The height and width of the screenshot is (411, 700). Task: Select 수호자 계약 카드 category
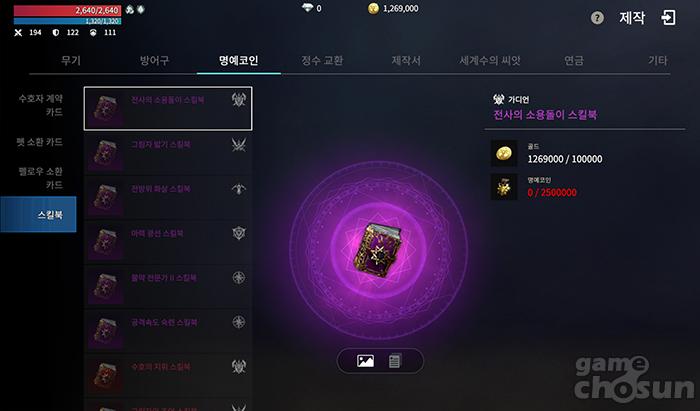coord(41,105)
